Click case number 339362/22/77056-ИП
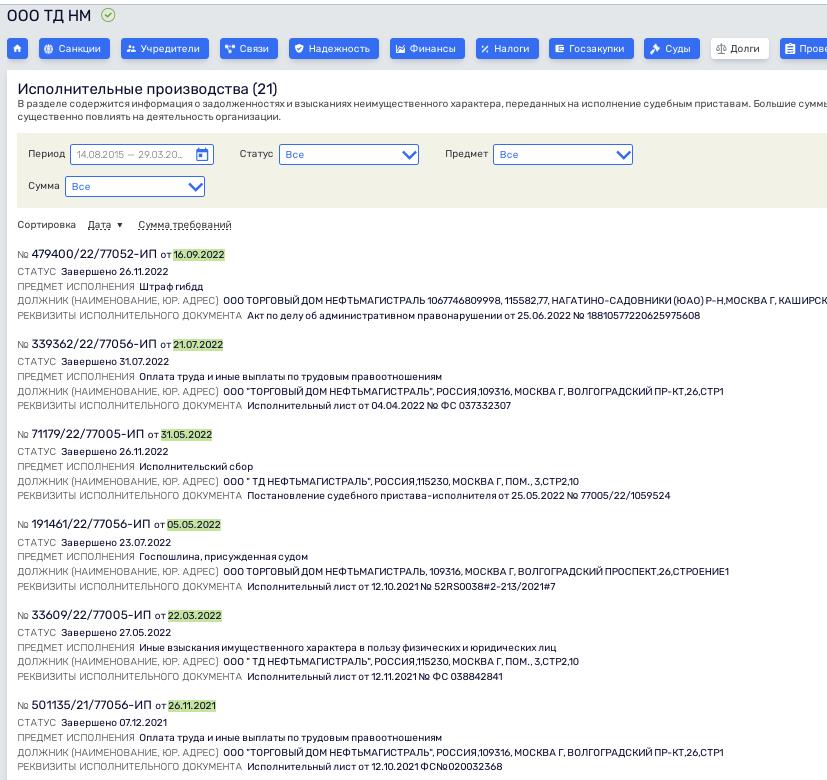The image size is (827, 780). pyautogui.click(x=94, y=344)
